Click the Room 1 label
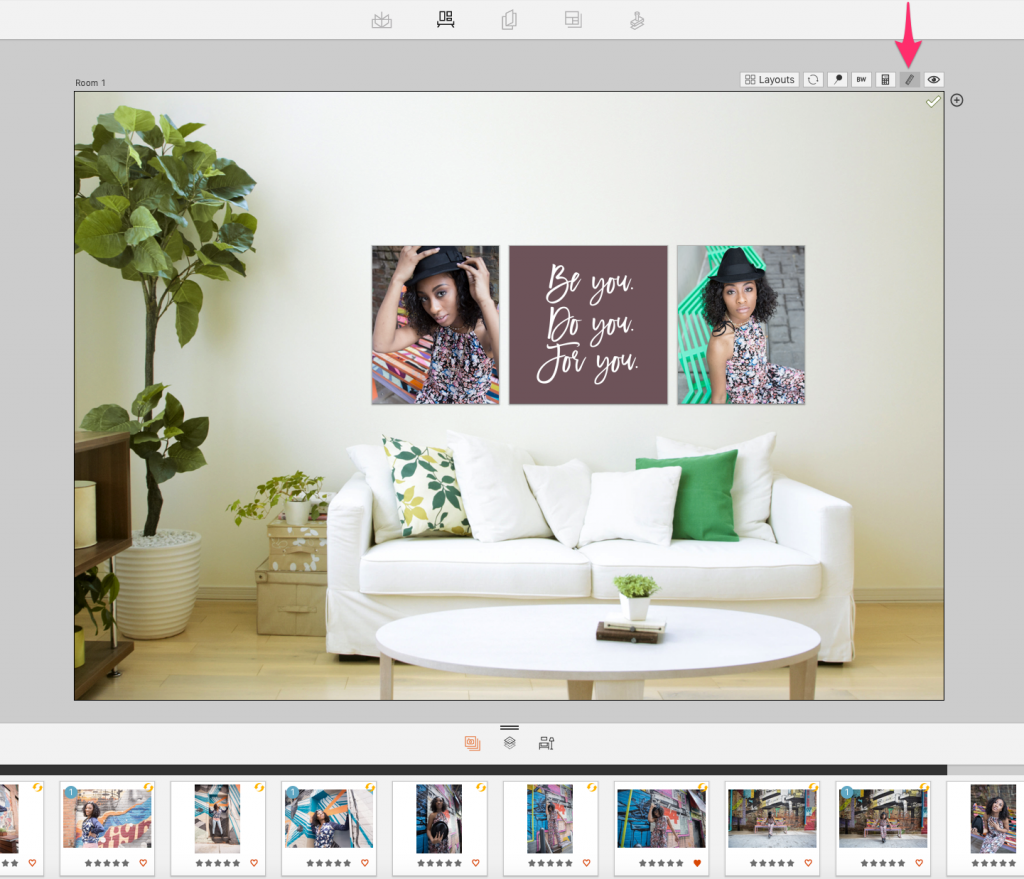This screenshot has height=879, width=1024. pos(90,83)
